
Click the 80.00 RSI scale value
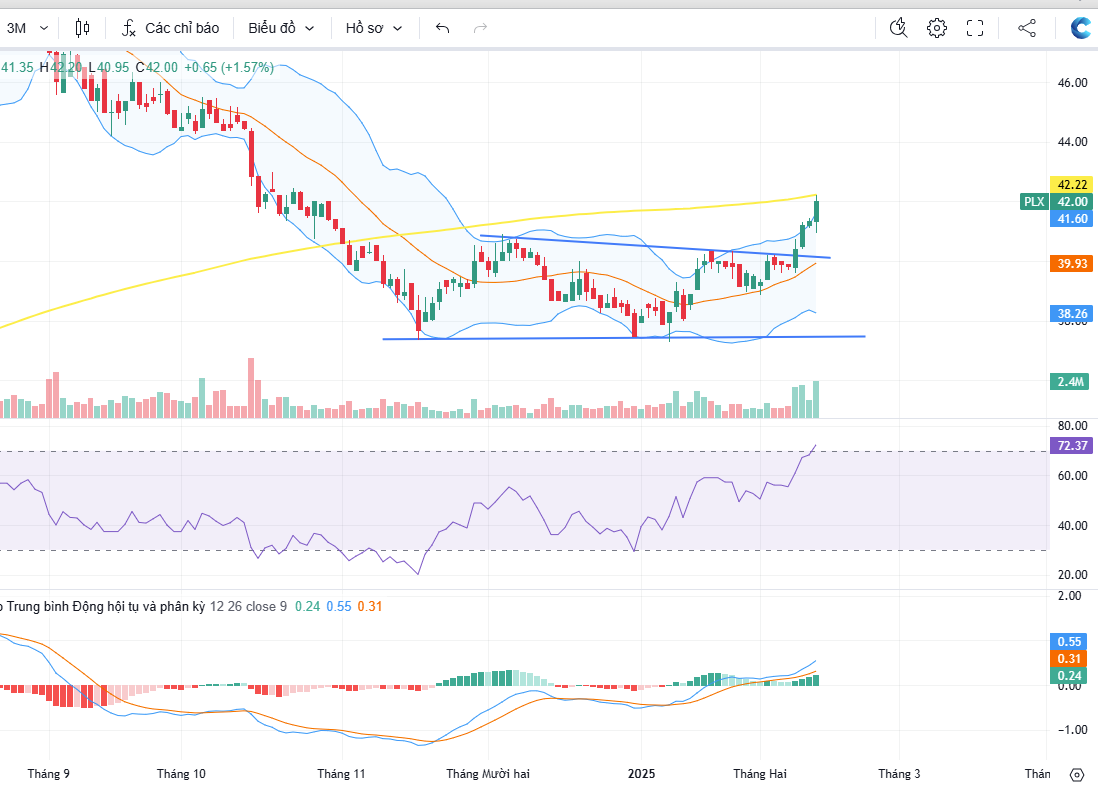(x=1072, y=426)
